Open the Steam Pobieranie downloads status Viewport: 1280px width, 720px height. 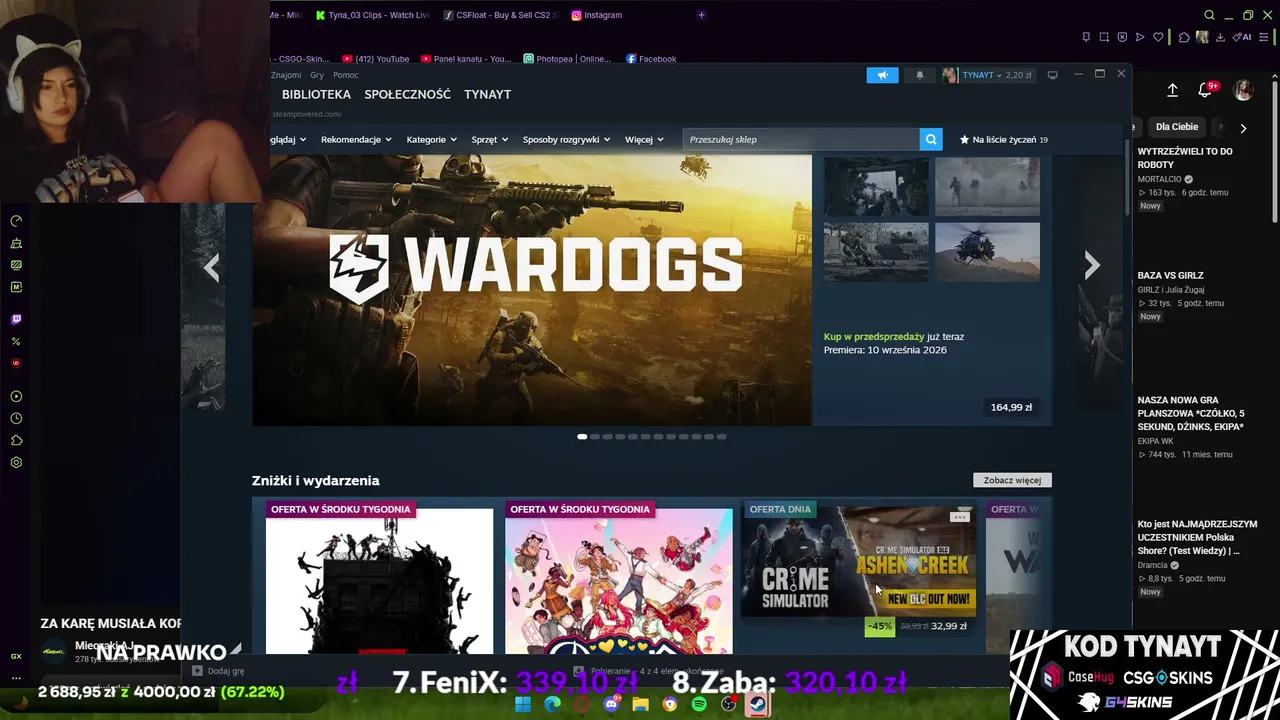point(649,671)
